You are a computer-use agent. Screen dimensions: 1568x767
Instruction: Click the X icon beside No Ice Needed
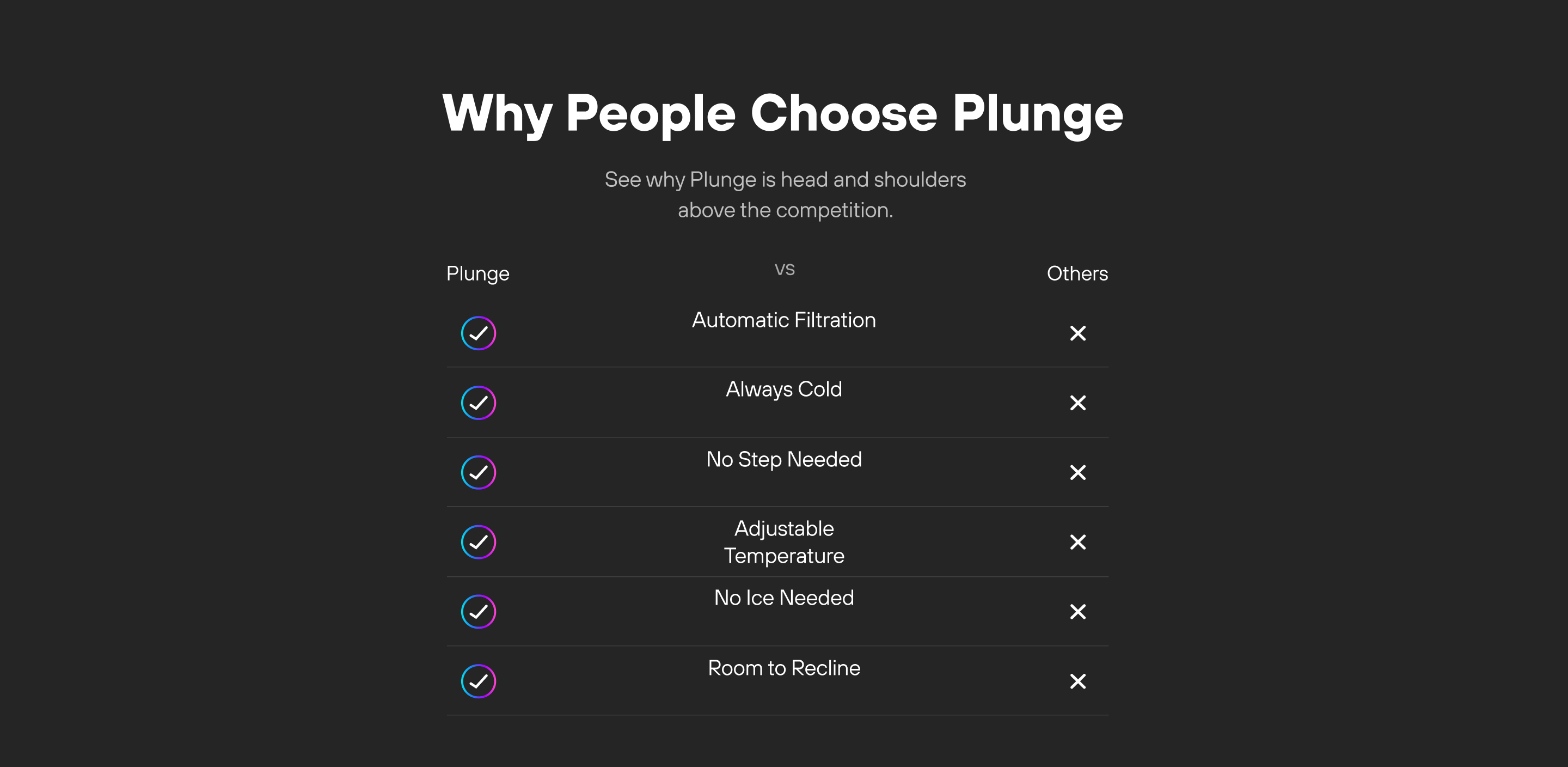pyautogui.click(x=1077, y=612)
